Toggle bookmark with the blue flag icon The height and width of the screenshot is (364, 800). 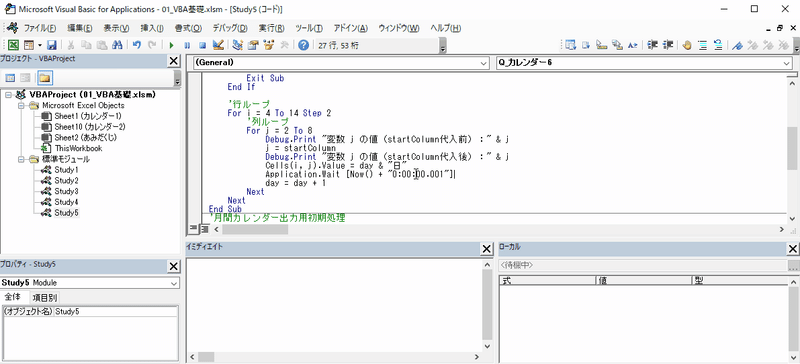click(737, 45)
